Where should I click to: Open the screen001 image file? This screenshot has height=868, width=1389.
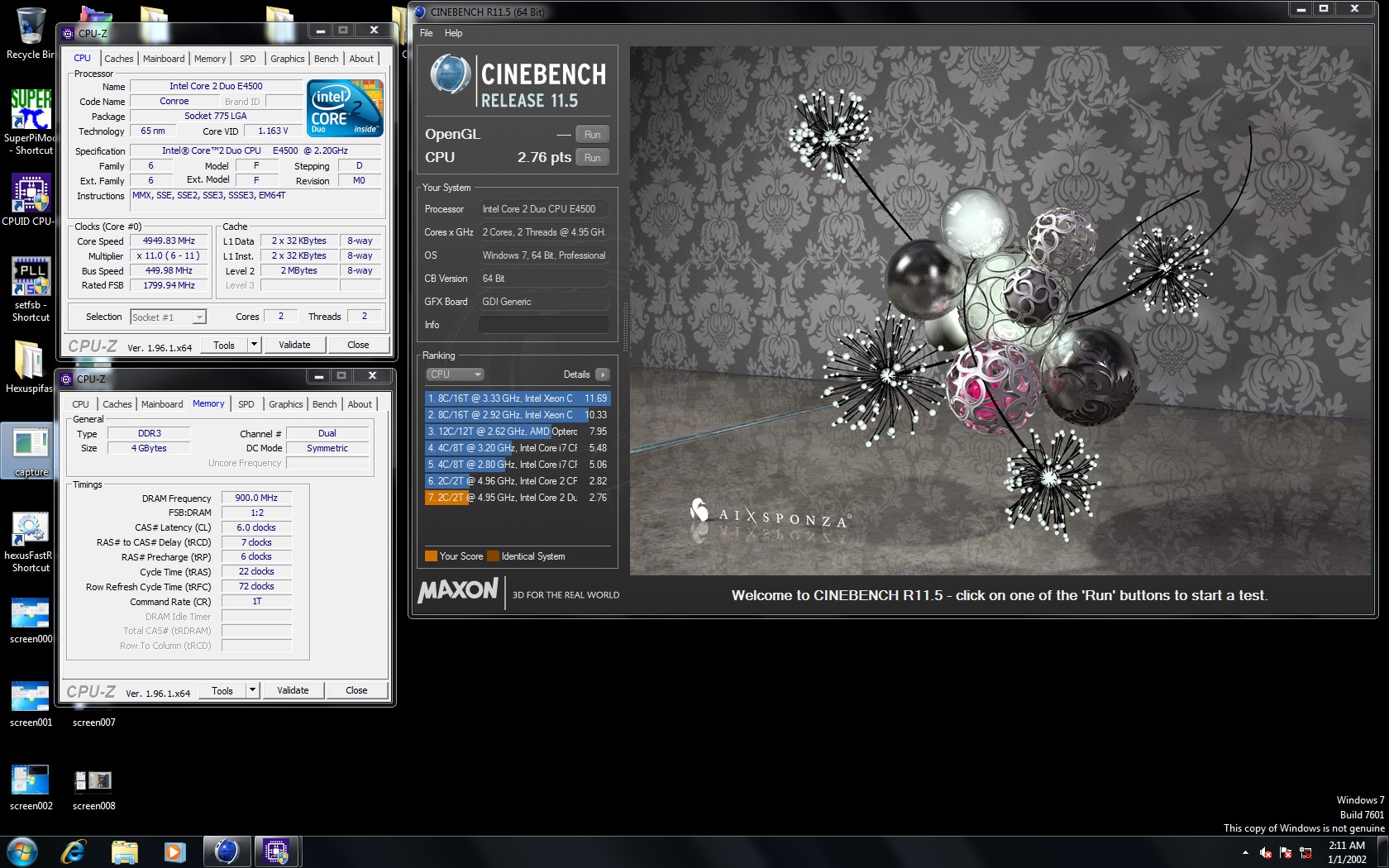pyautogui.click(x=31, y=696)
